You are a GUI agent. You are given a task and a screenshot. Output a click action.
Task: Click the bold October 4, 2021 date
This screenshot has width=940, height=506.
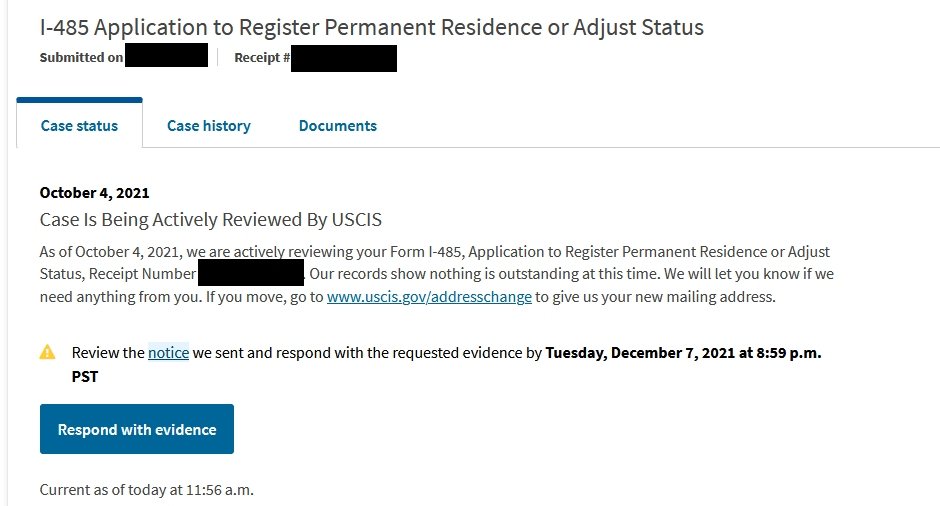[x=95, y=192]
